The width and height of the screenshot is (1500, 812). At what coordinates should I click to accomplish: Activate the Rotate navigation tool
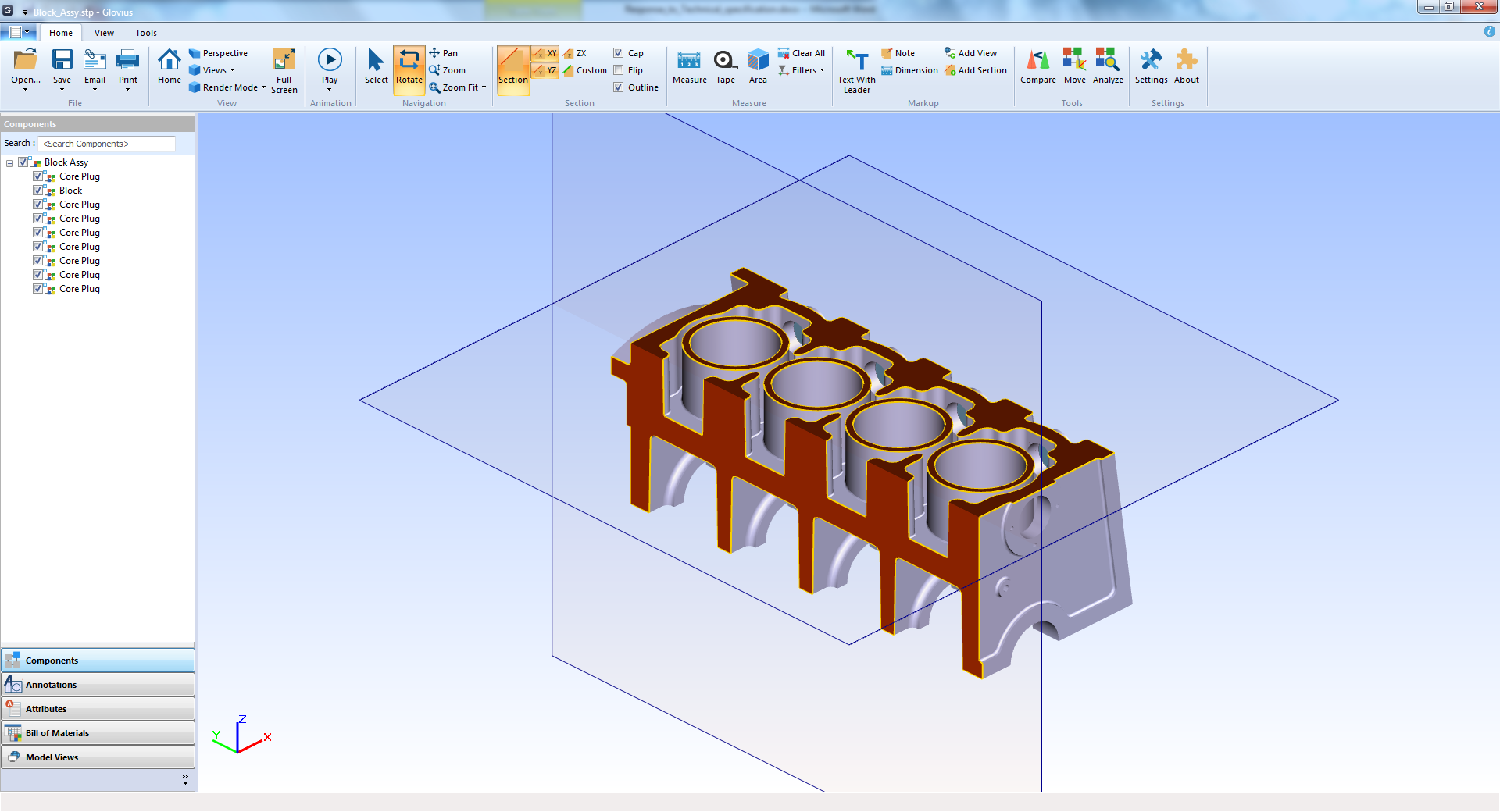click(409, 61)
